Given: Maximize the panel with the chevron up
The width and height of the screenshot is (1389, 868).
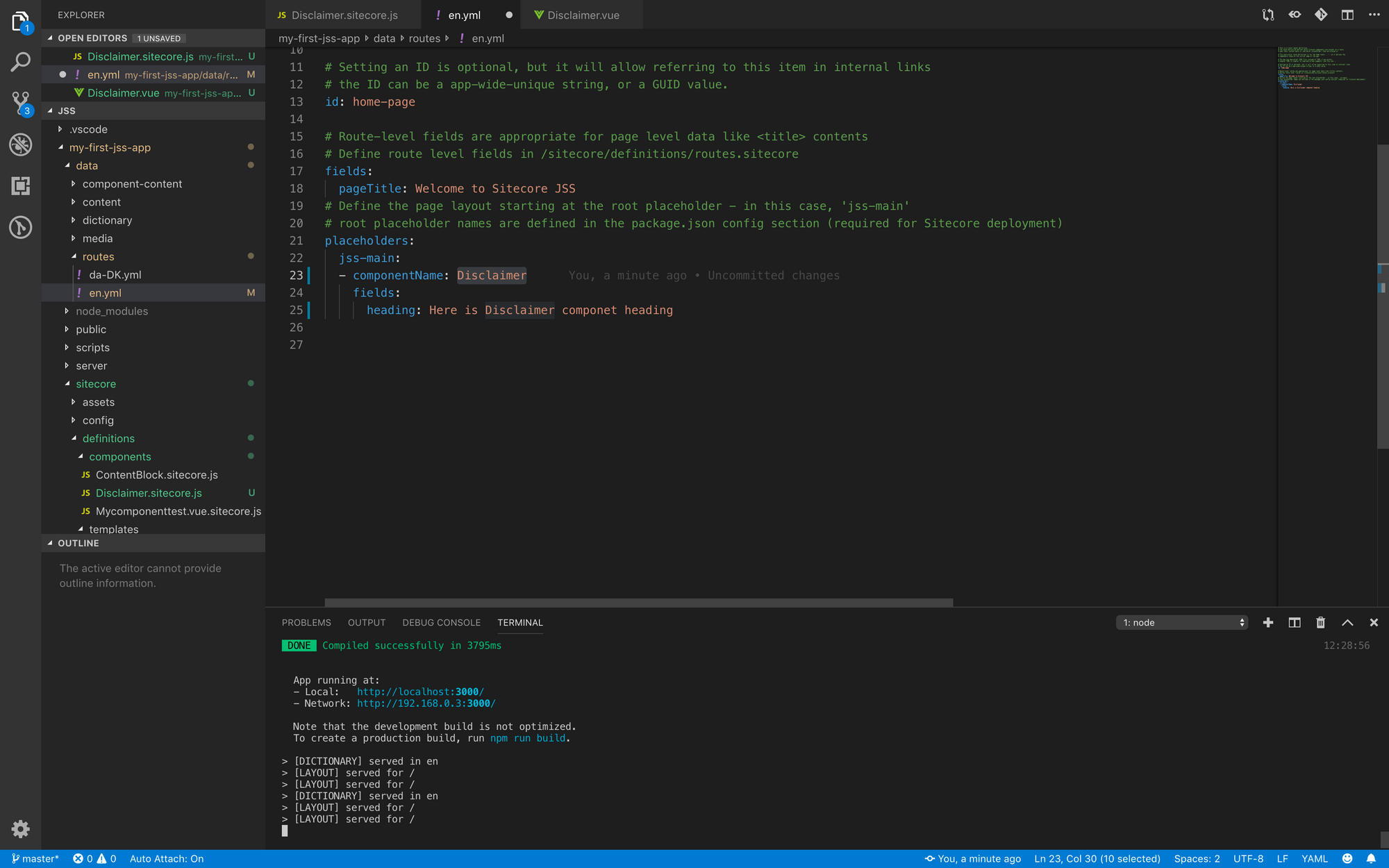Looking at the screenshot, I should click(x=1347, y=622).
